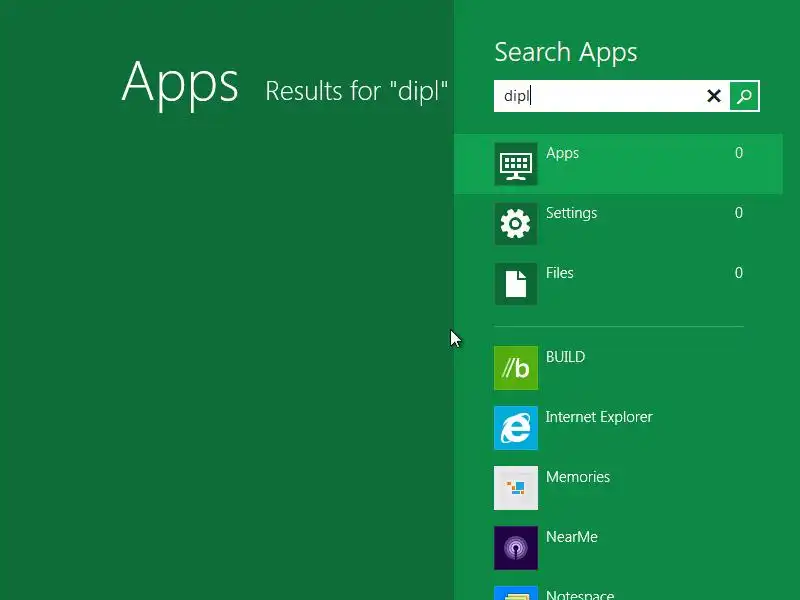Click the 'Search Apps' heading
Screen dimensions: 800x600
566,52
